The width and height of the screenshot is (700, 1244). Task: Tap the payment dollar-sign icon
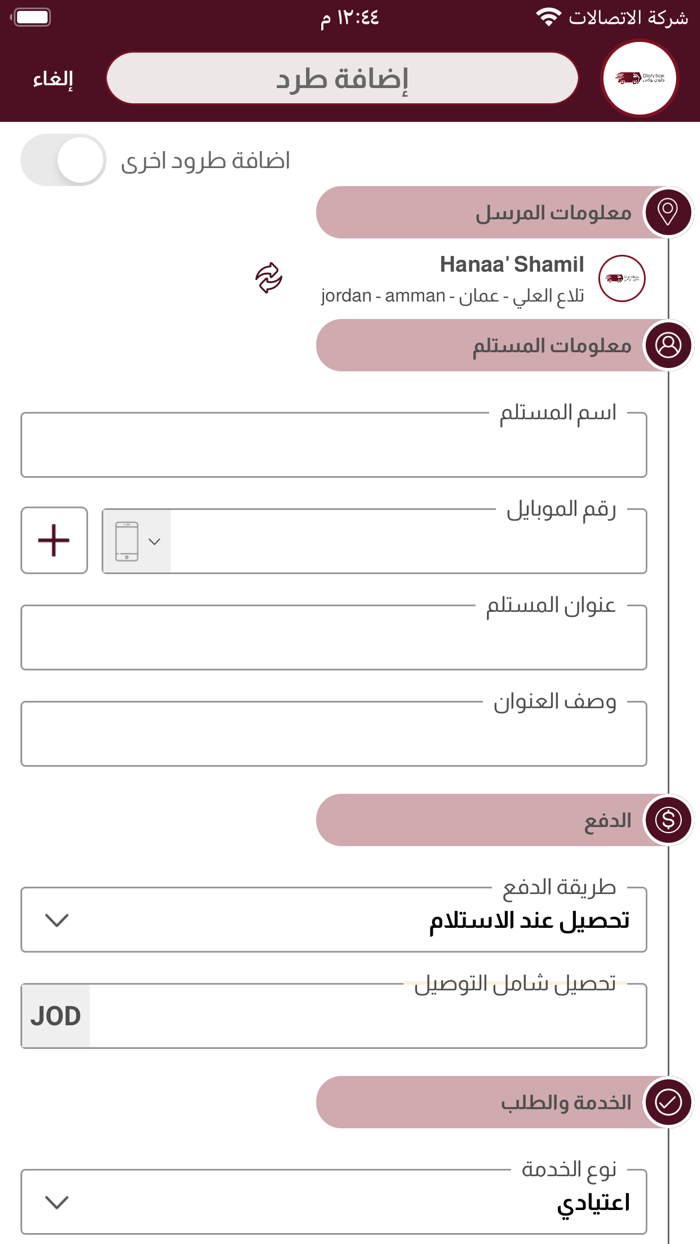(668, 820)
